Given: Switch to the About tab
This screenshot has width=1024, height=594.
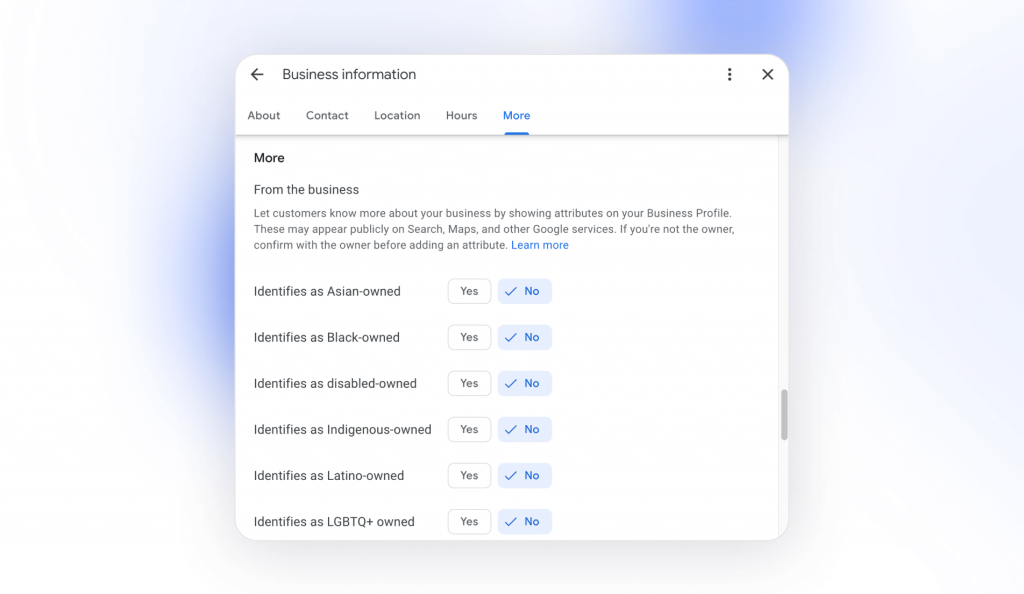Looking at the screenshot, I should [264, 116].
